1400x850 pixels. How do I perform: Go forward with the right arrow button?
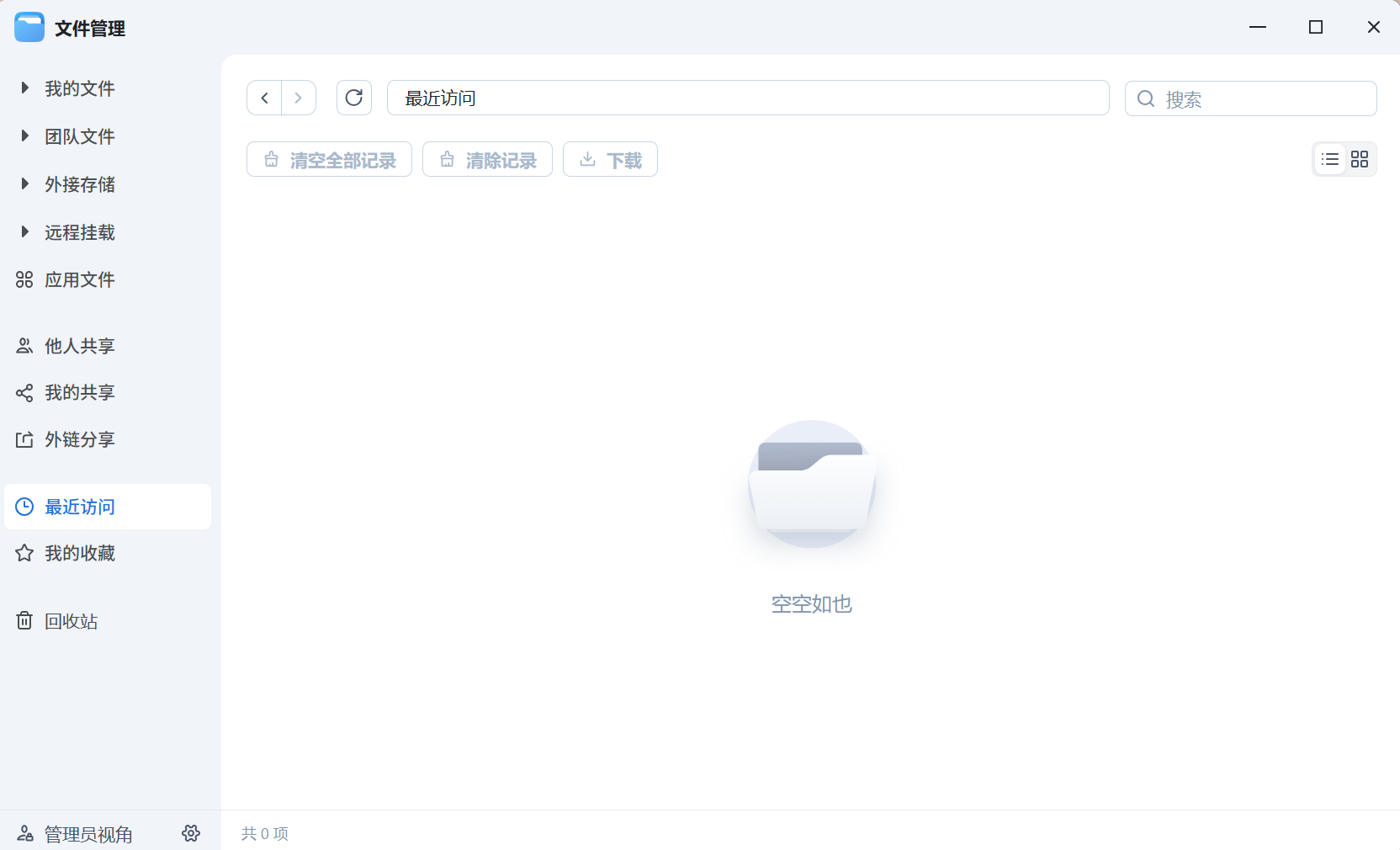coord(299,98)
